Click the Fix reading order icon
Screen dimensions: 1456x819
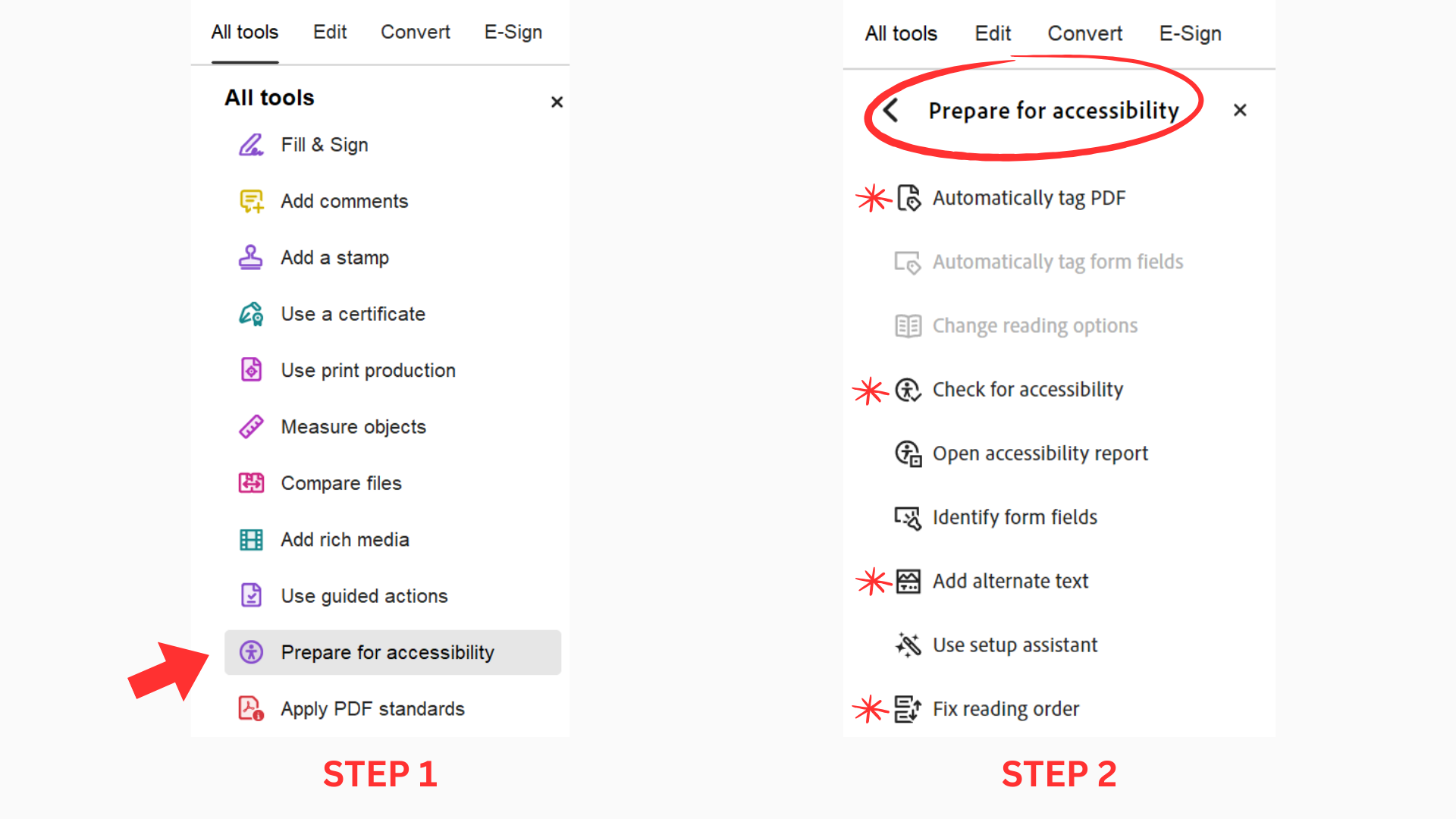coord(908,709)
